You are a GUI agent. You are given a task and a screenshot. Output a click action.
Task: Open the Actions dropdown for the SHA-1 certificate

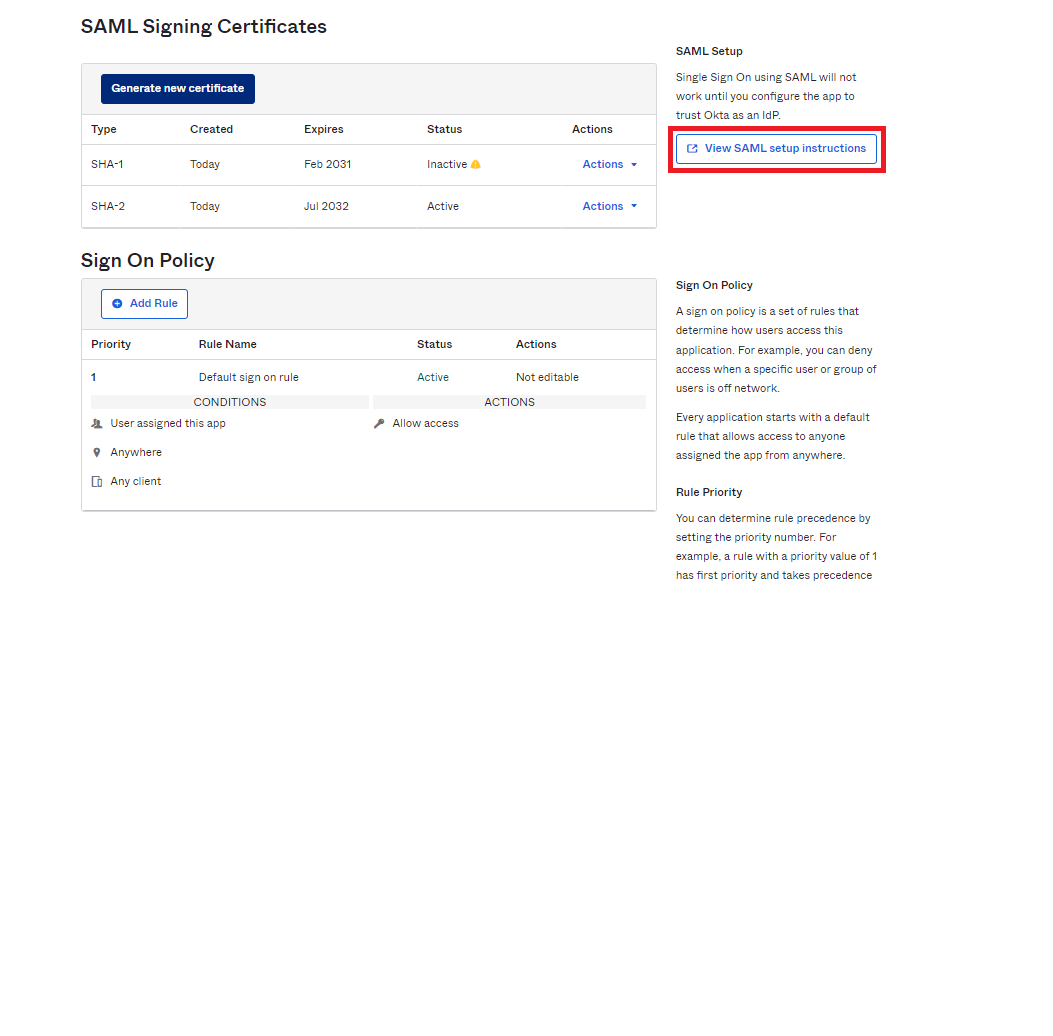point(609,165)
